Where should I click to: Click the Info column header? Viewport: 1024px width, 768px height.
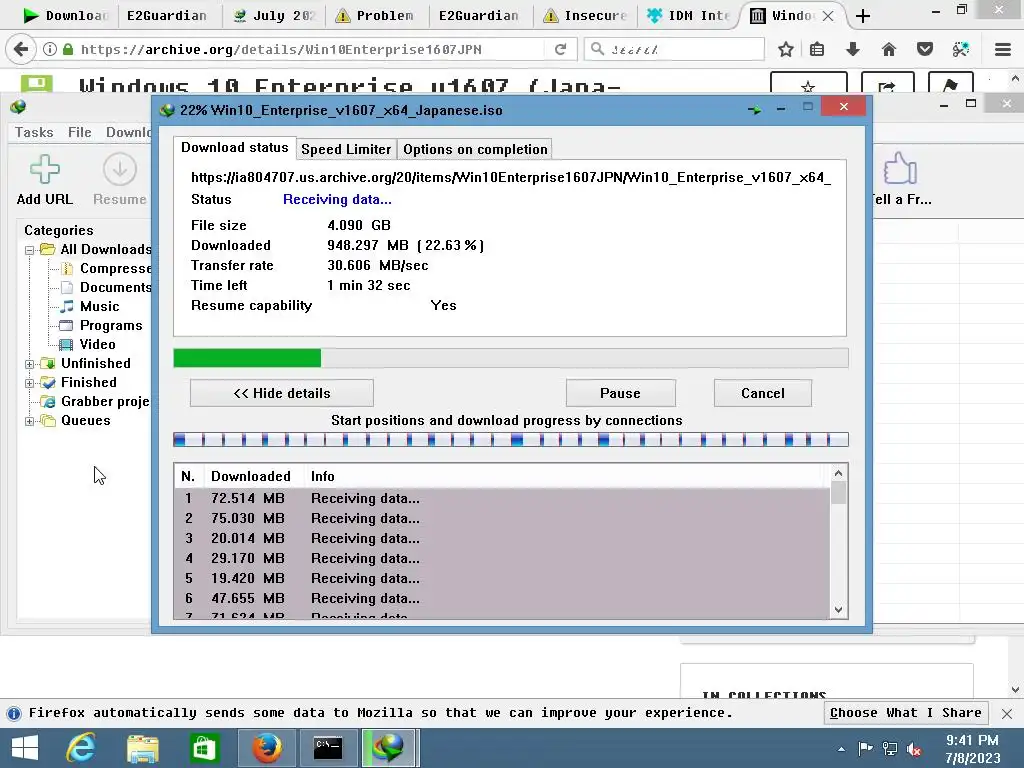click(567, 477)
